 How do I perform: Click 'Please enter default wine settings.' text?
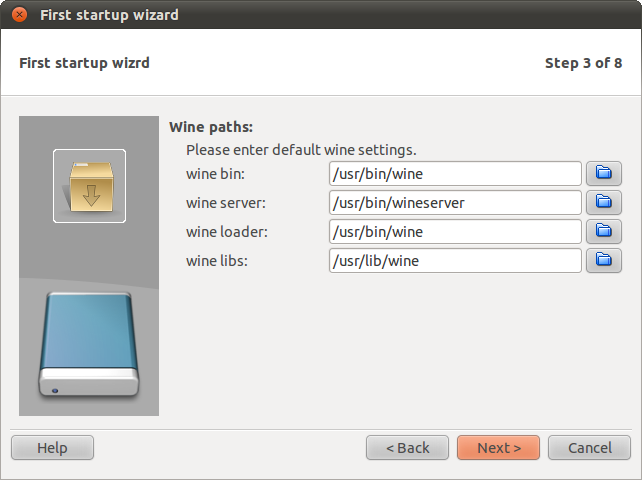[x=301, y=150]
